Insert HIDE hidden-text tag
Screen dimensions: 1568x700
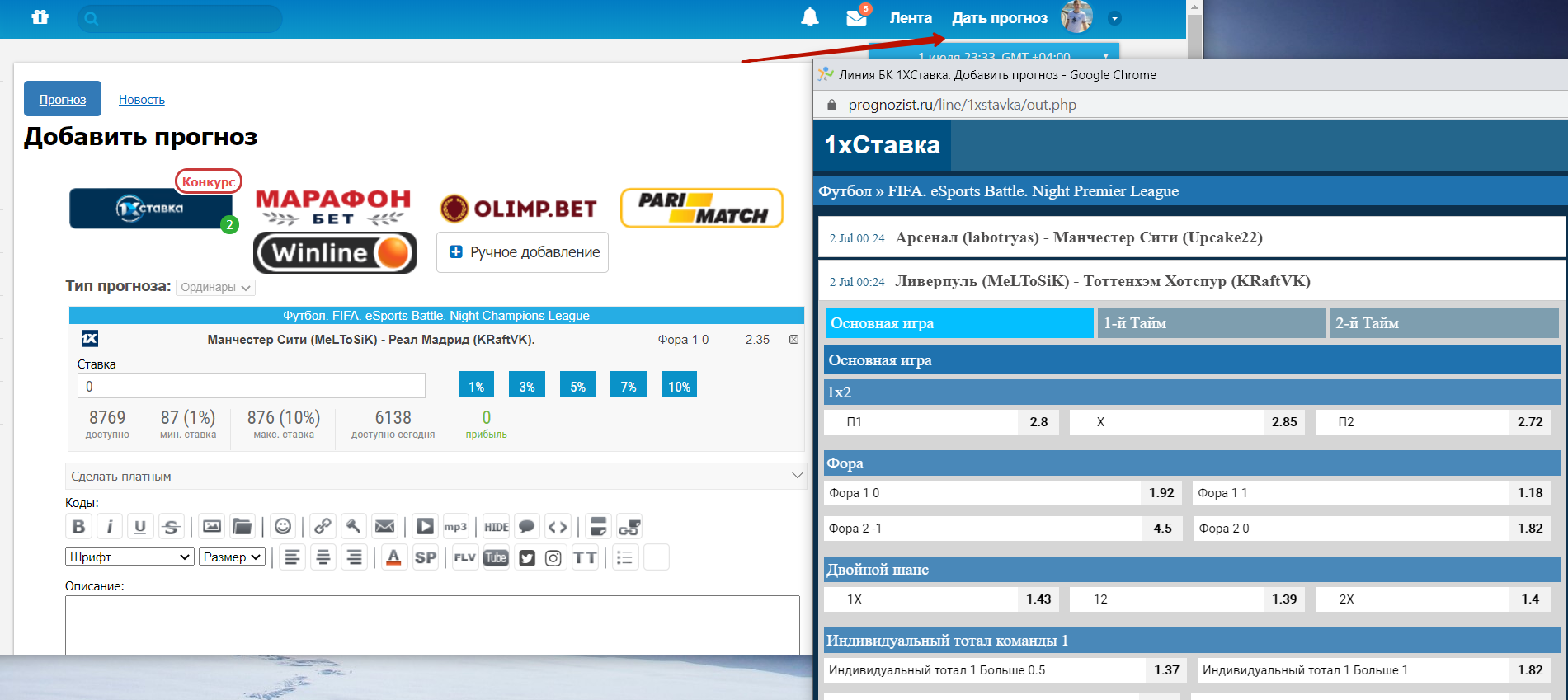point(497,526)
